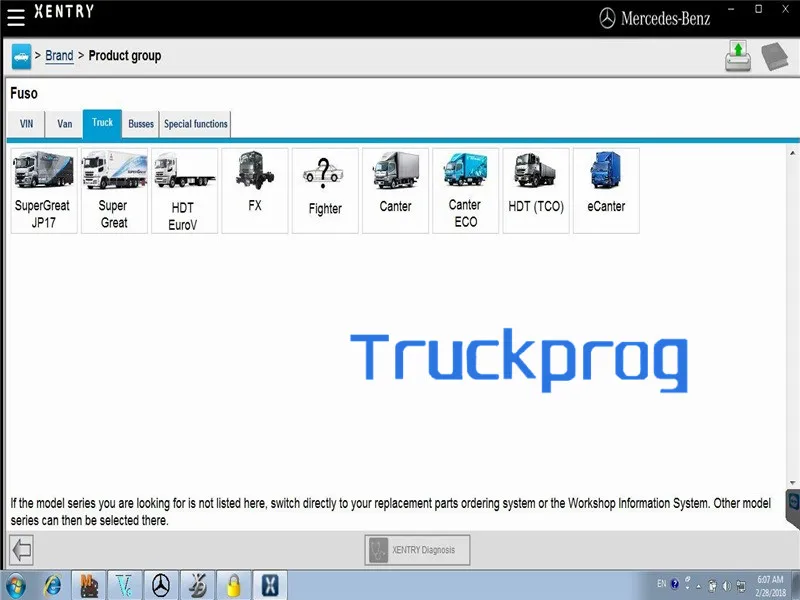Select the Fighter model tile
The image size is (800, 600).
tap(325, 191)
